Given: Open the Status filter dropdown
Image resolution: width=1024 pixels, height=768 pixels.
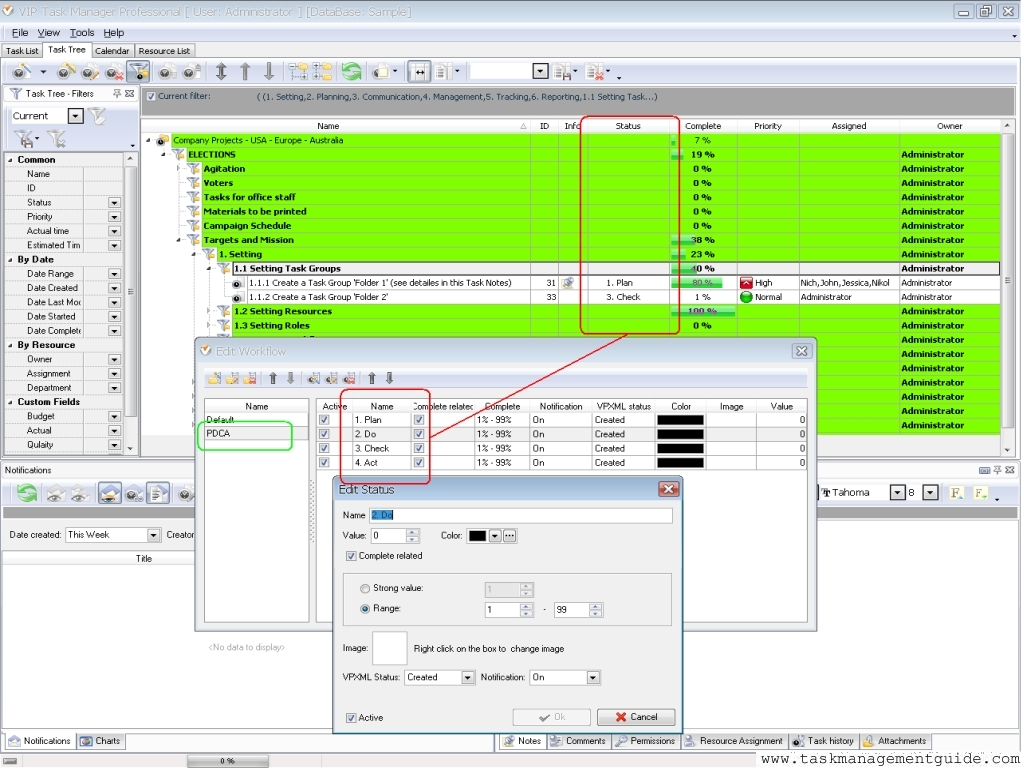Looking at the screenshot, I should [114, 203].
